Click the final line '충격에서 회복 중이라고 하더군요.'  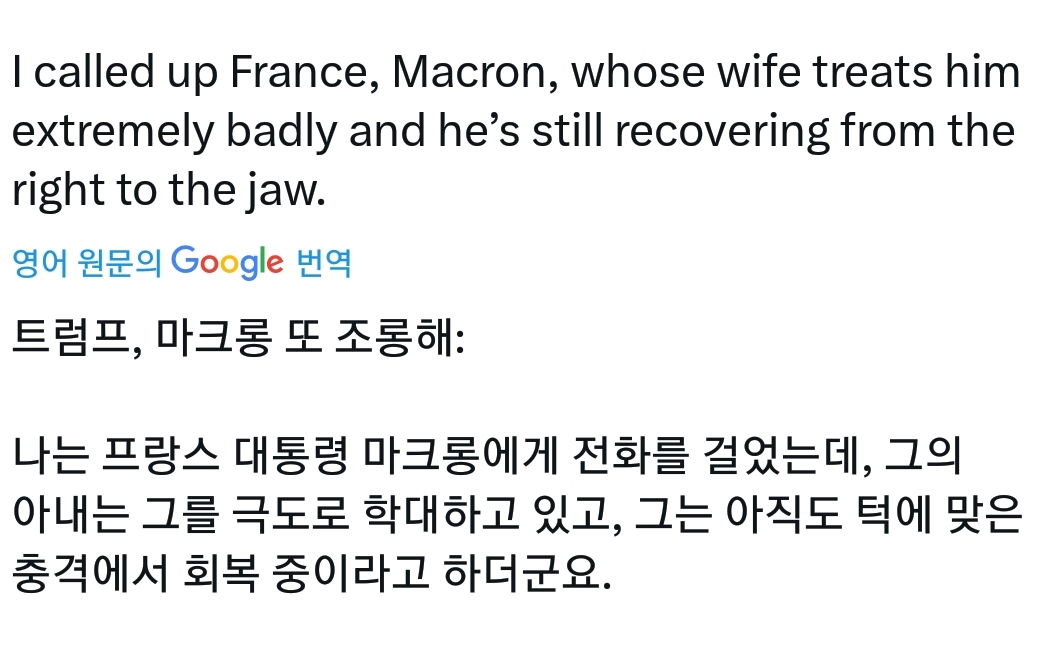coord(311,575)
